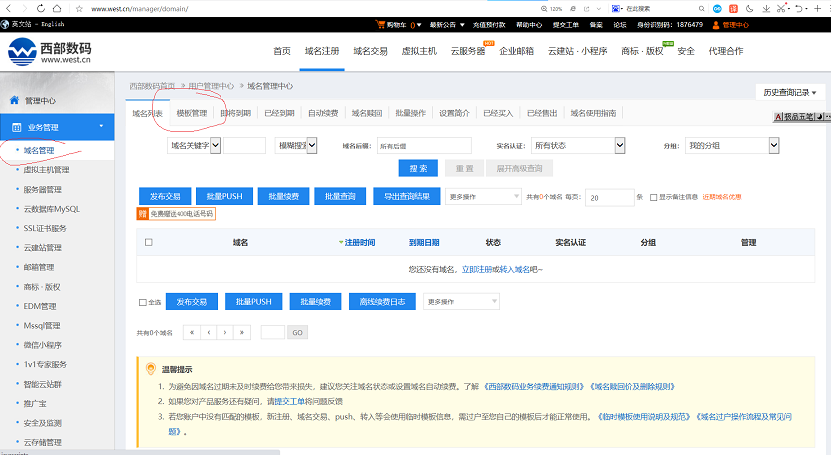Click the orange 赠 gift badge
831x455 pixels.
click(x=142, y=213)
